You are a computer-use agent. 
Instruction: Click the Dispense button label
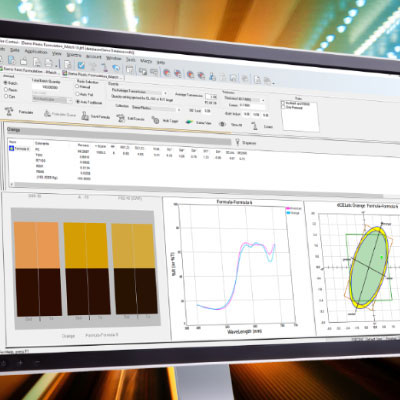[249, 143]
